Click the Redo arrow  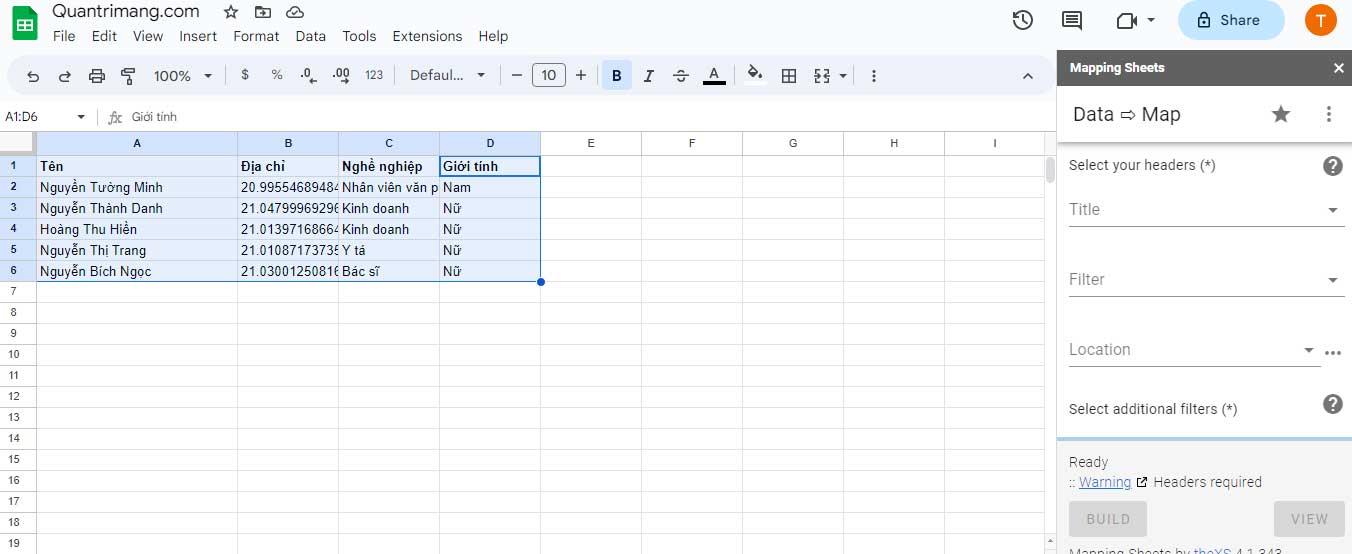[x=65, y=76]
